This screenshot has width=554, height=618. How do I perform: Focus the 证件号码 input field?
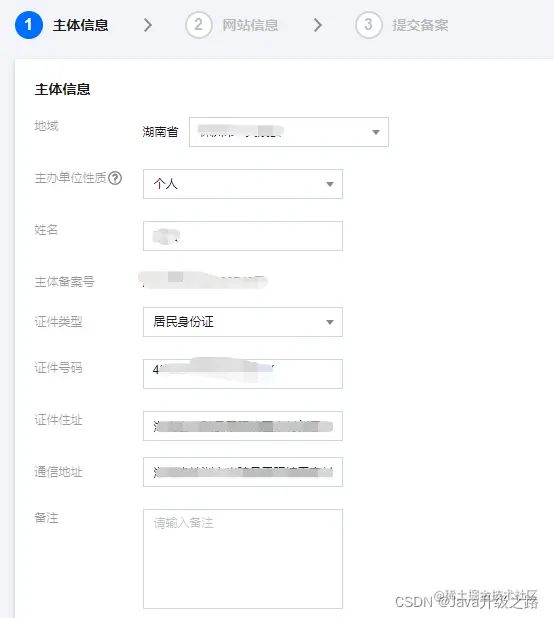[243, 374]
